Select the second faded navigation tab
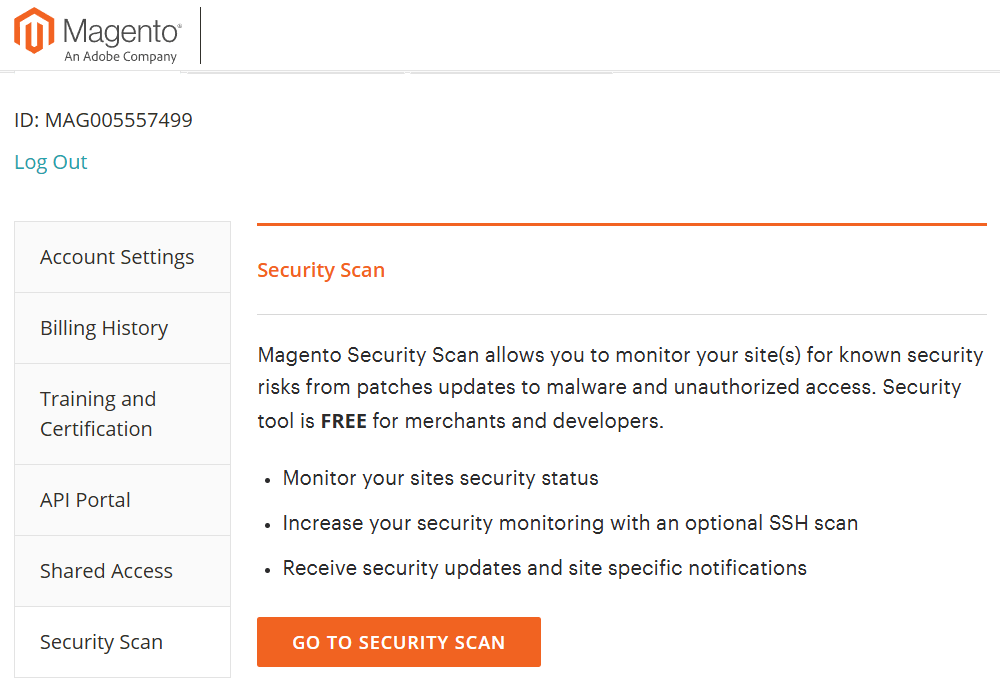The height and width of the screenshot is (694, 1000). tap(297, 71)
